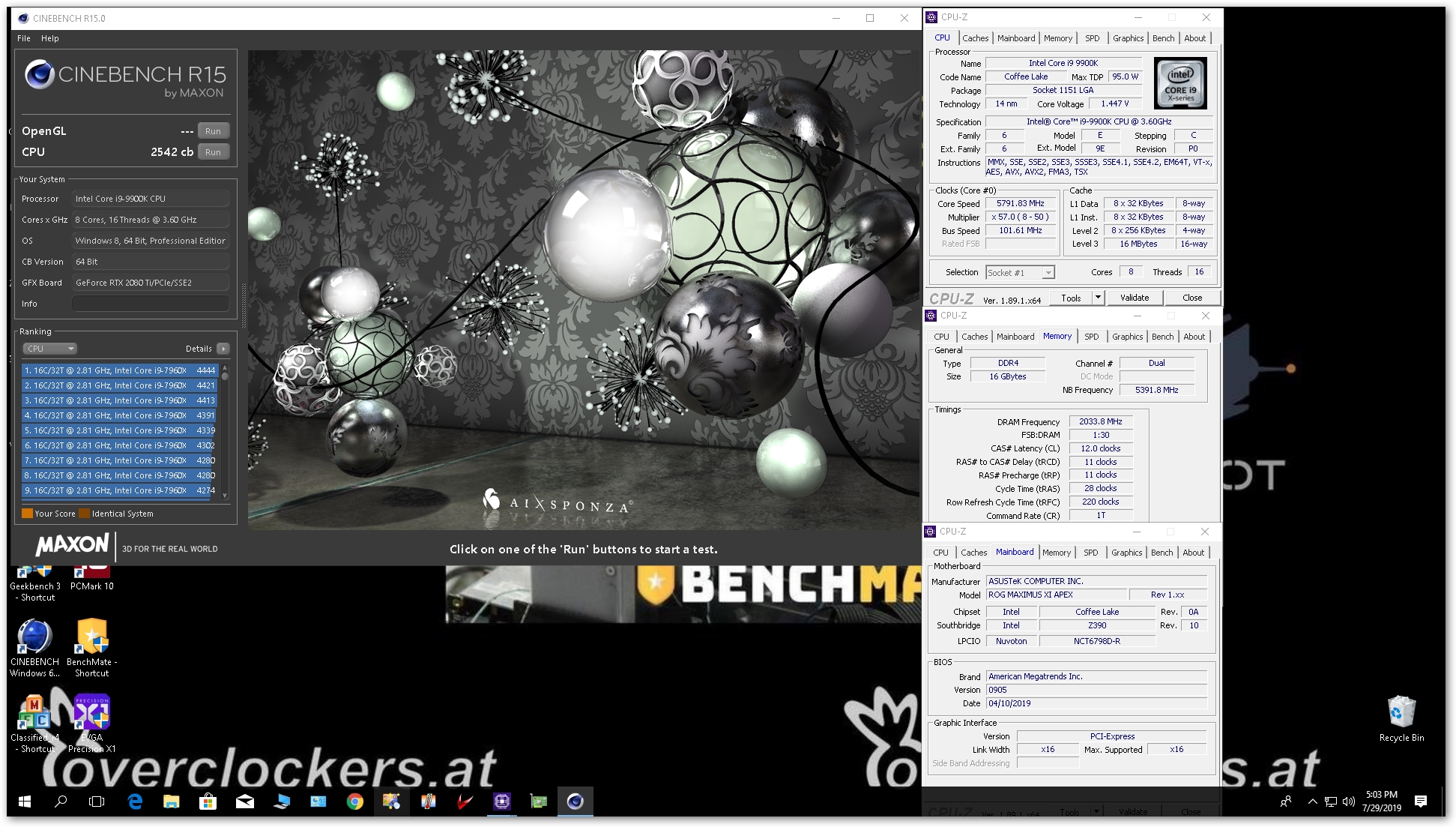This screenshot has height=827, width=1456.
Task: Open the Mail app from the taskbar
Action: (245, 802)
